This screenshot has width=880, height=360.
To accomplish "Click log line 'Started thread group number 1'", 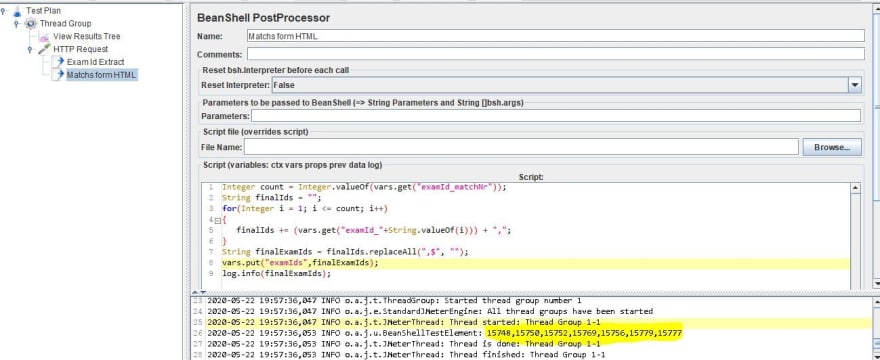I will pyautogui.click(x=395, y=300).
